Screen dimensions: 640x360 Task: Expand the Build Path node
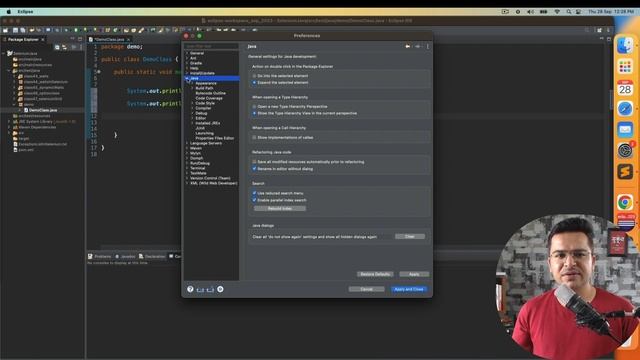[193, 88]
